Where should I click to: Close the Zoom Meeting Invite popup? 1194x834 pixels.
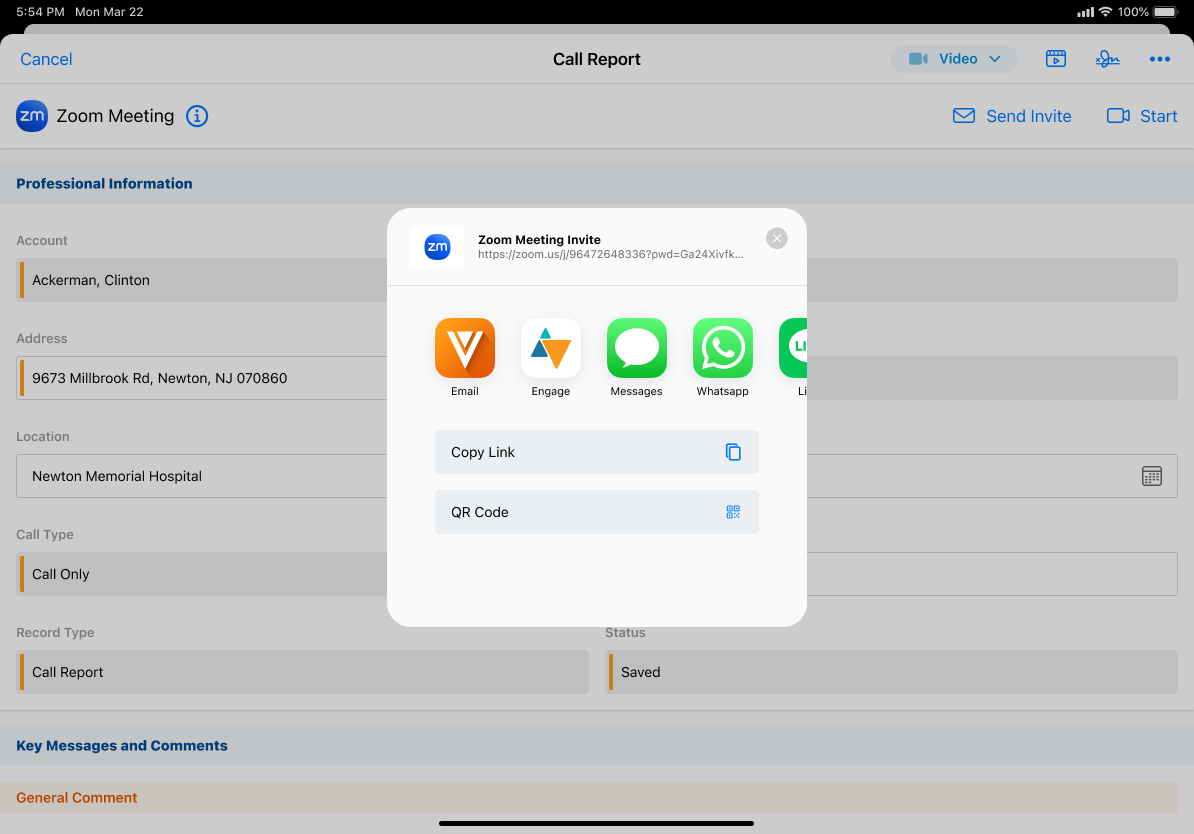pyautogui.click(x=777, y=238)
